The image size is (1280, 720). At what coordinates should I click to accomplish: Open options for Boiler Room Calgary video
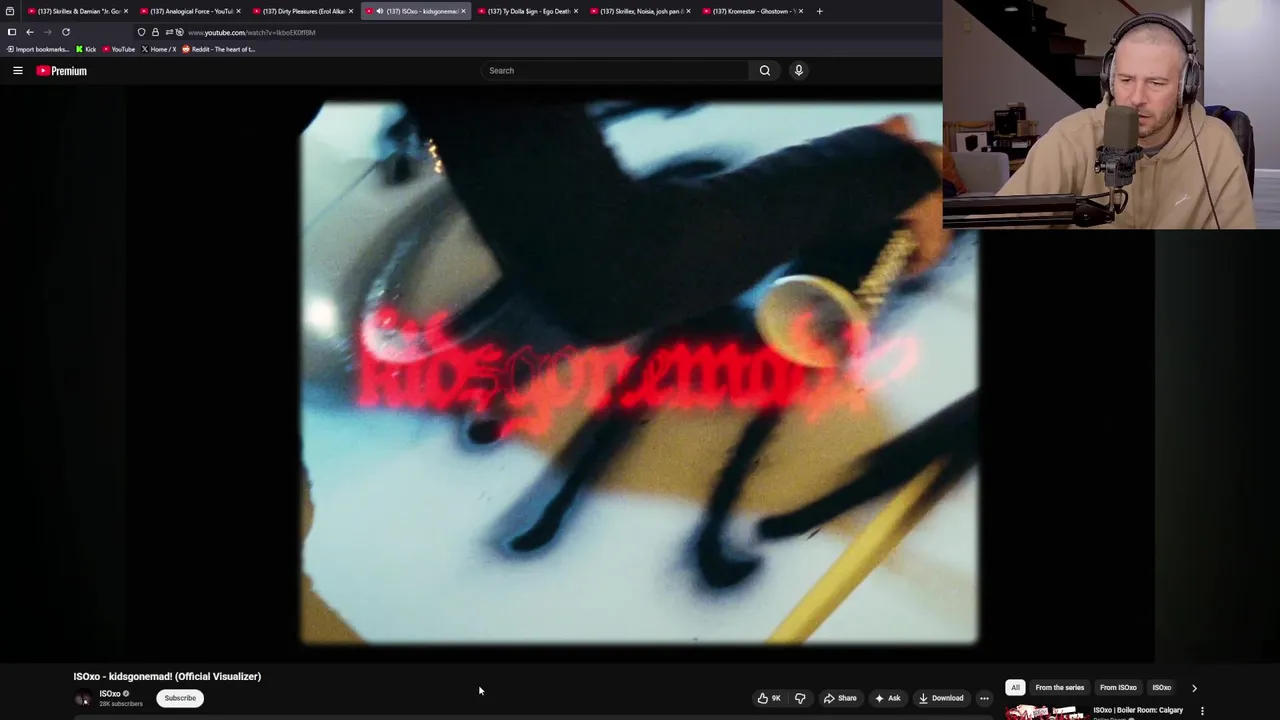pos(1202,711)
